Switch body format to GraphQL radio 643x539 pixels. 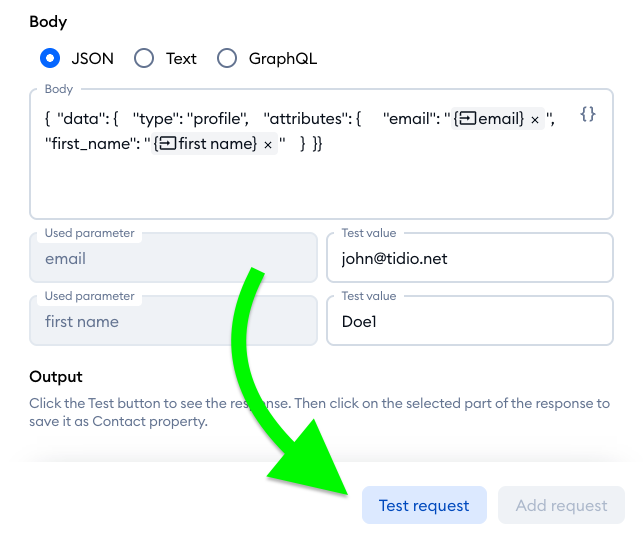pyautogui.click(x=228, y=58)
